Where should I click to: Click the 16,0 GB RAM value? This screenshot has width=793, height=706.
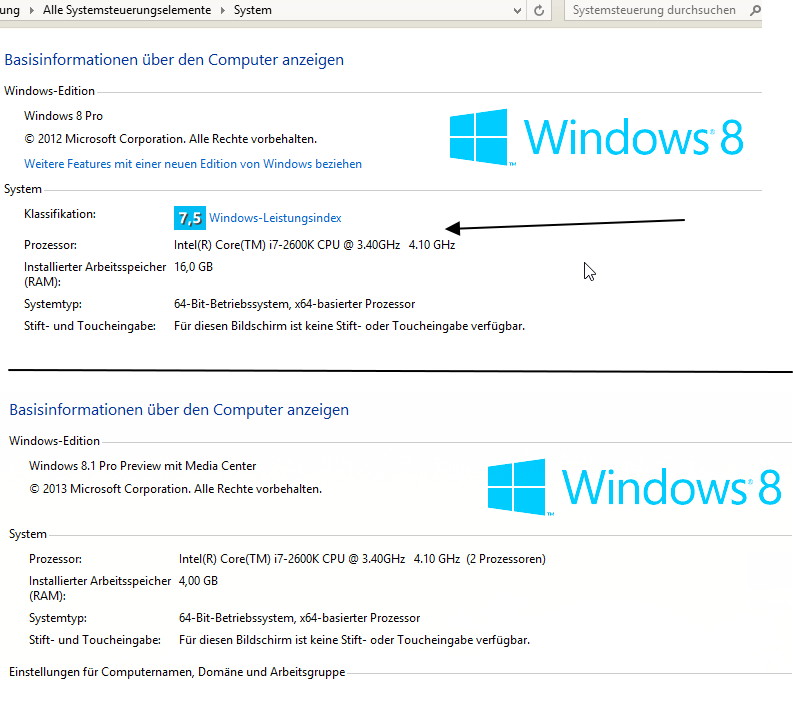point(193,267)
